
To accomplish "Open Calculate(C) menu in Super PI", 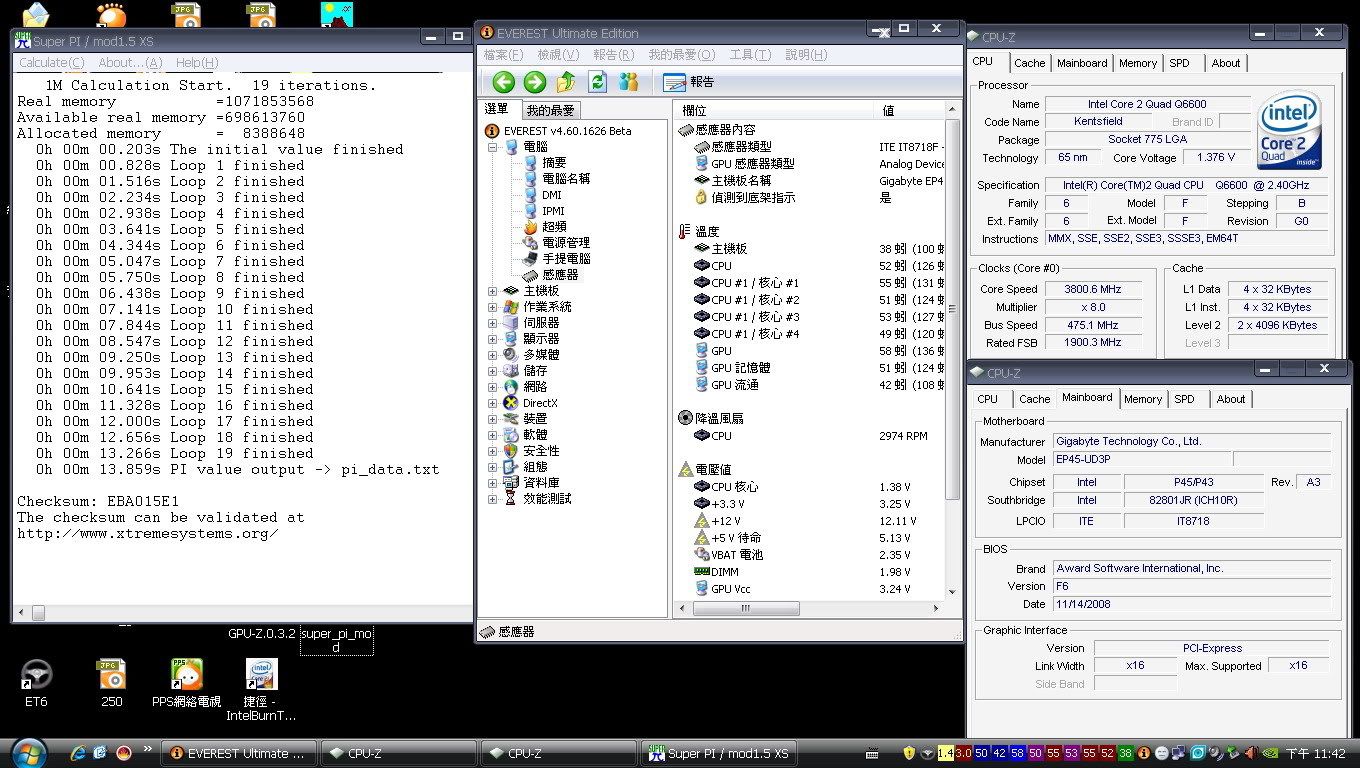I will (x=51, y=62).
